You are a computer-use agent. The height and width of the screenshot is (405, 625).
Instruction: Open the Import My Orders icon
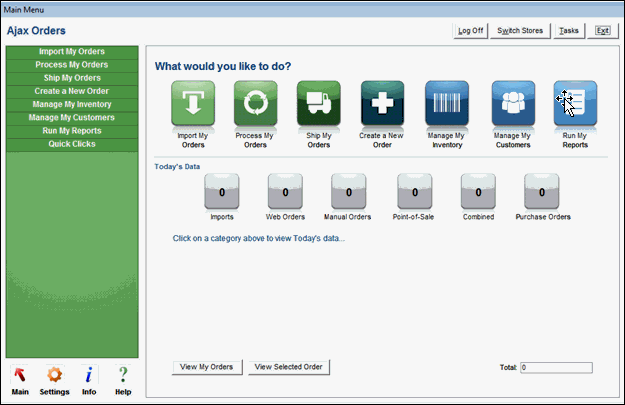(x=193, y=103)
